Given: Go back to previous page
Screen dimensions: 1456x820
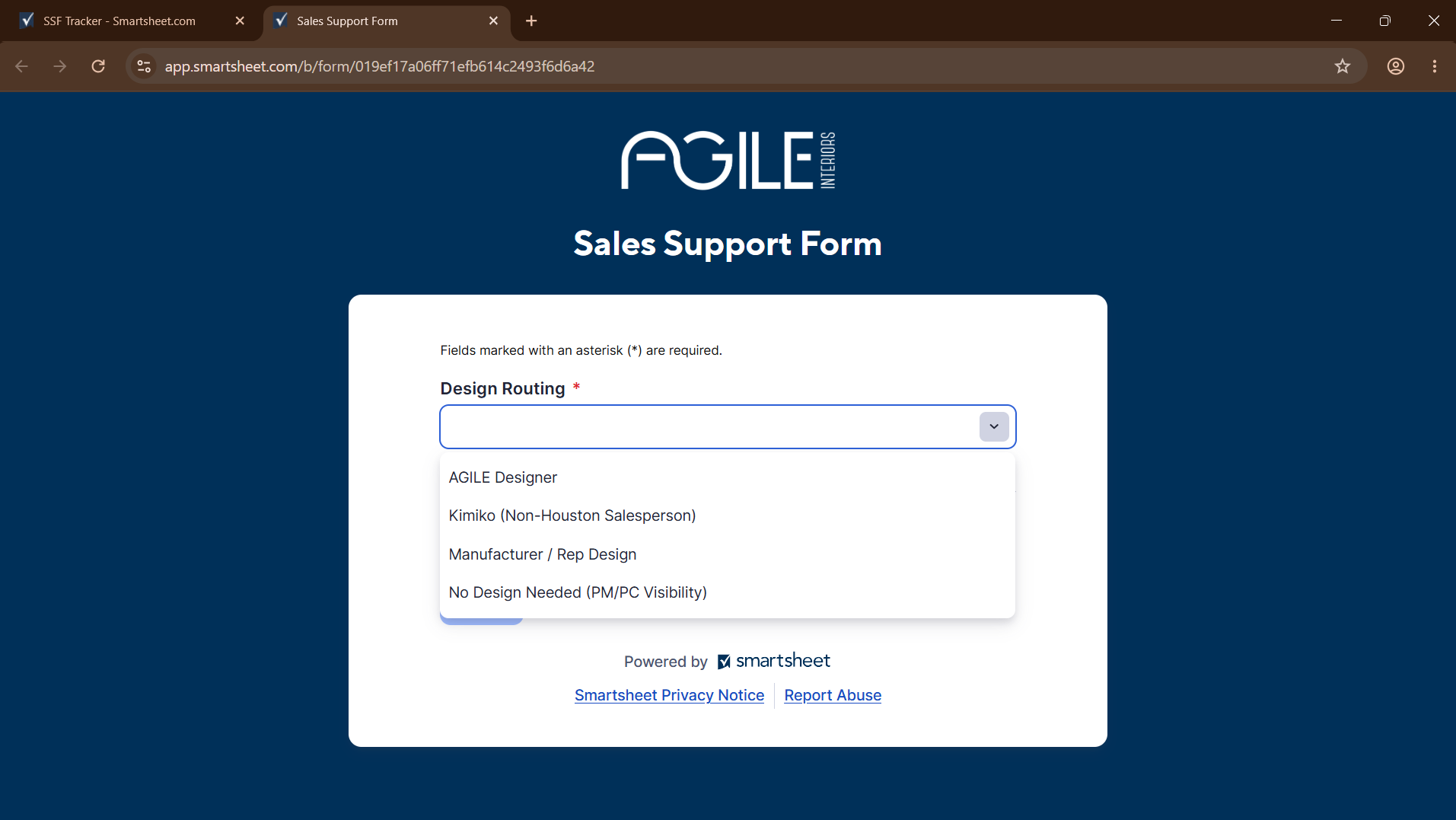Looking at the screenshot, I should point(22,66).
